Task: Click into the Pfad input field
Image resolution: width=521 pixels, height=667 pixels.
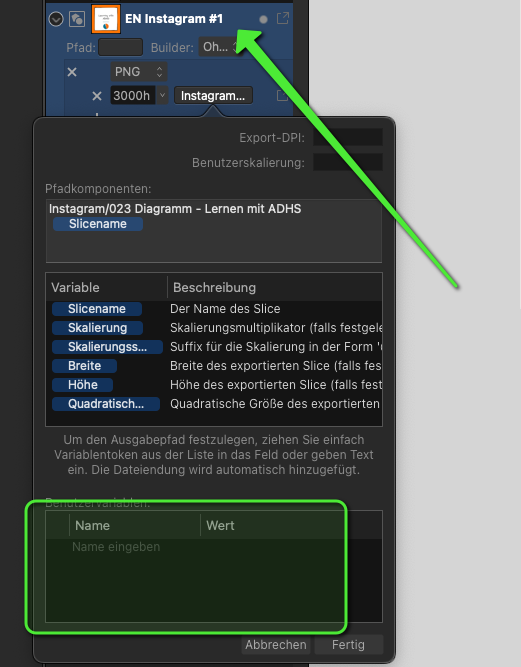Action: (120, 47)
